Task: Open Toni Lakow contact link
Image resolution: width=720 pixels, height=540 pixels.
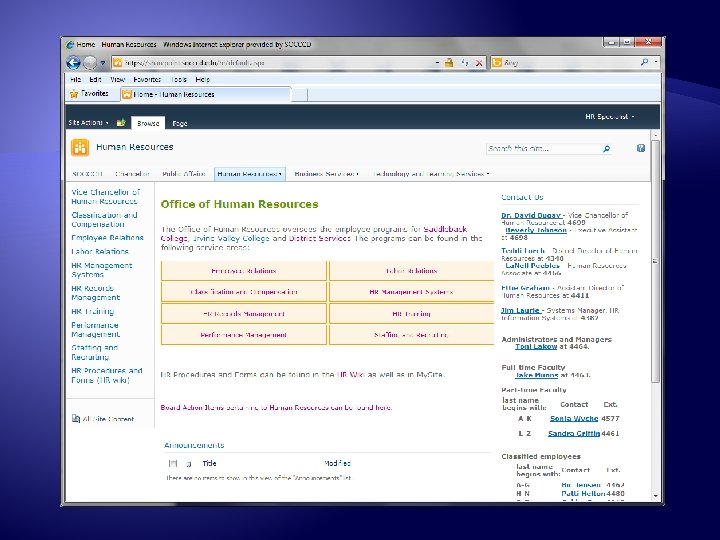Action: tap(536, 347)
